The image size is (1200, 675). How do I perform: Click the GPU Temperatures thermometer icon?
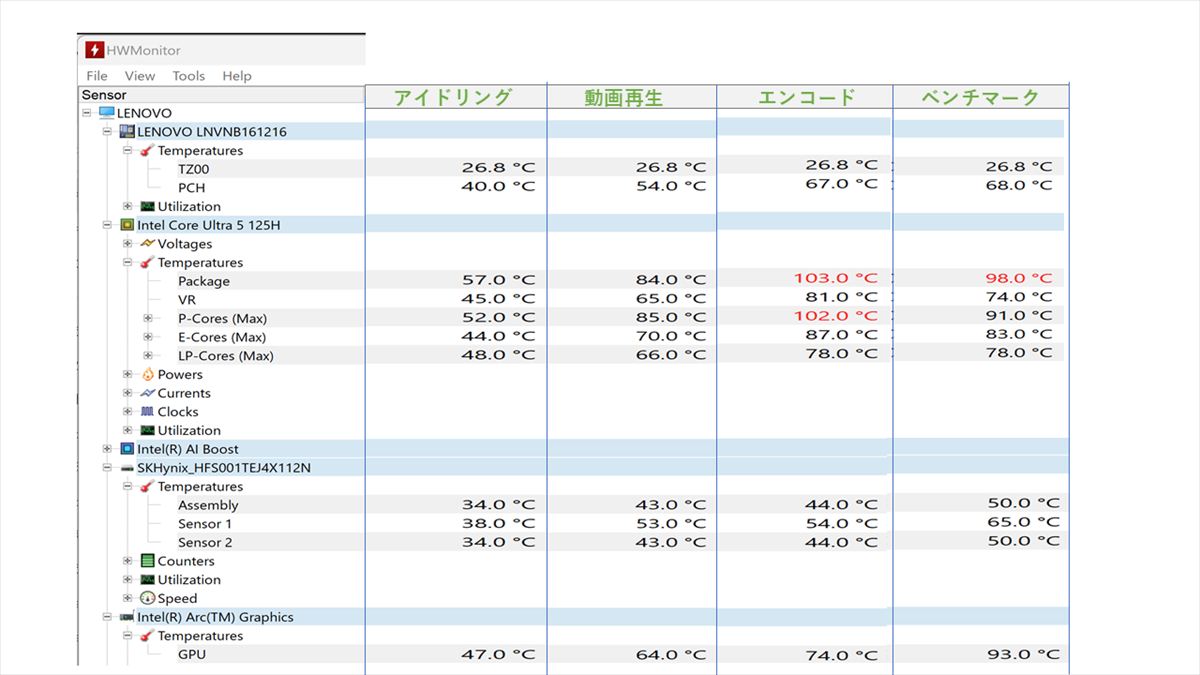point(147,636)
